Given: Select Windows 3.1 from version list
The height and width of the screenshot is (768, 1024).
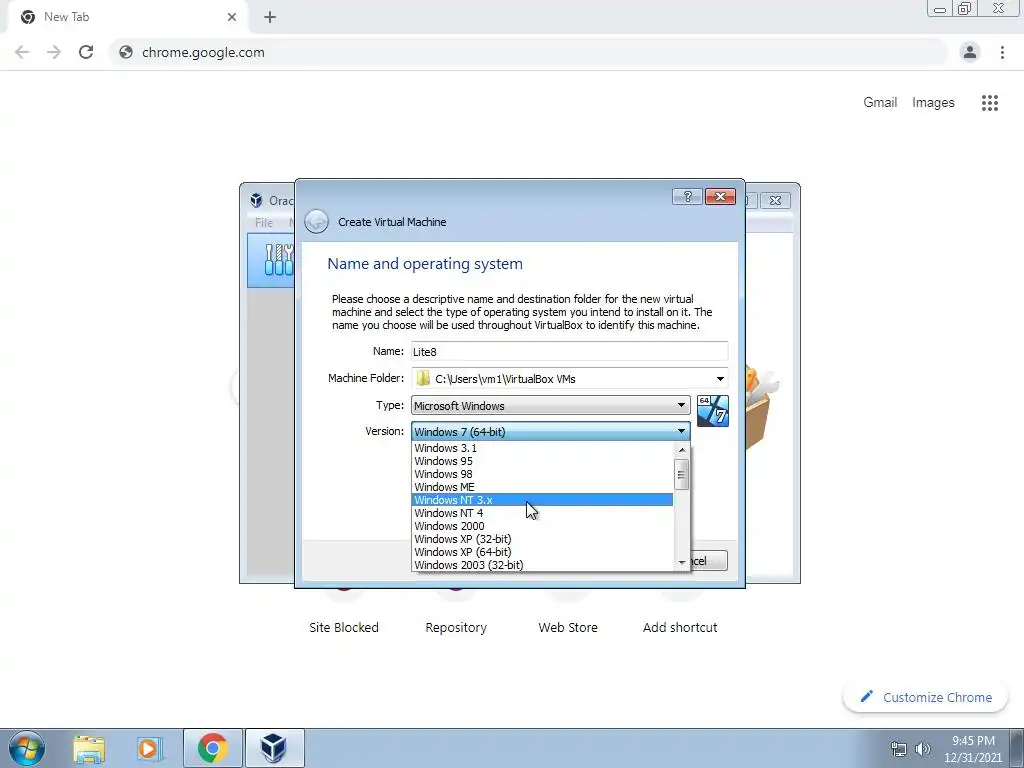Looking at the screenshot, I should [x=542, y=448].
